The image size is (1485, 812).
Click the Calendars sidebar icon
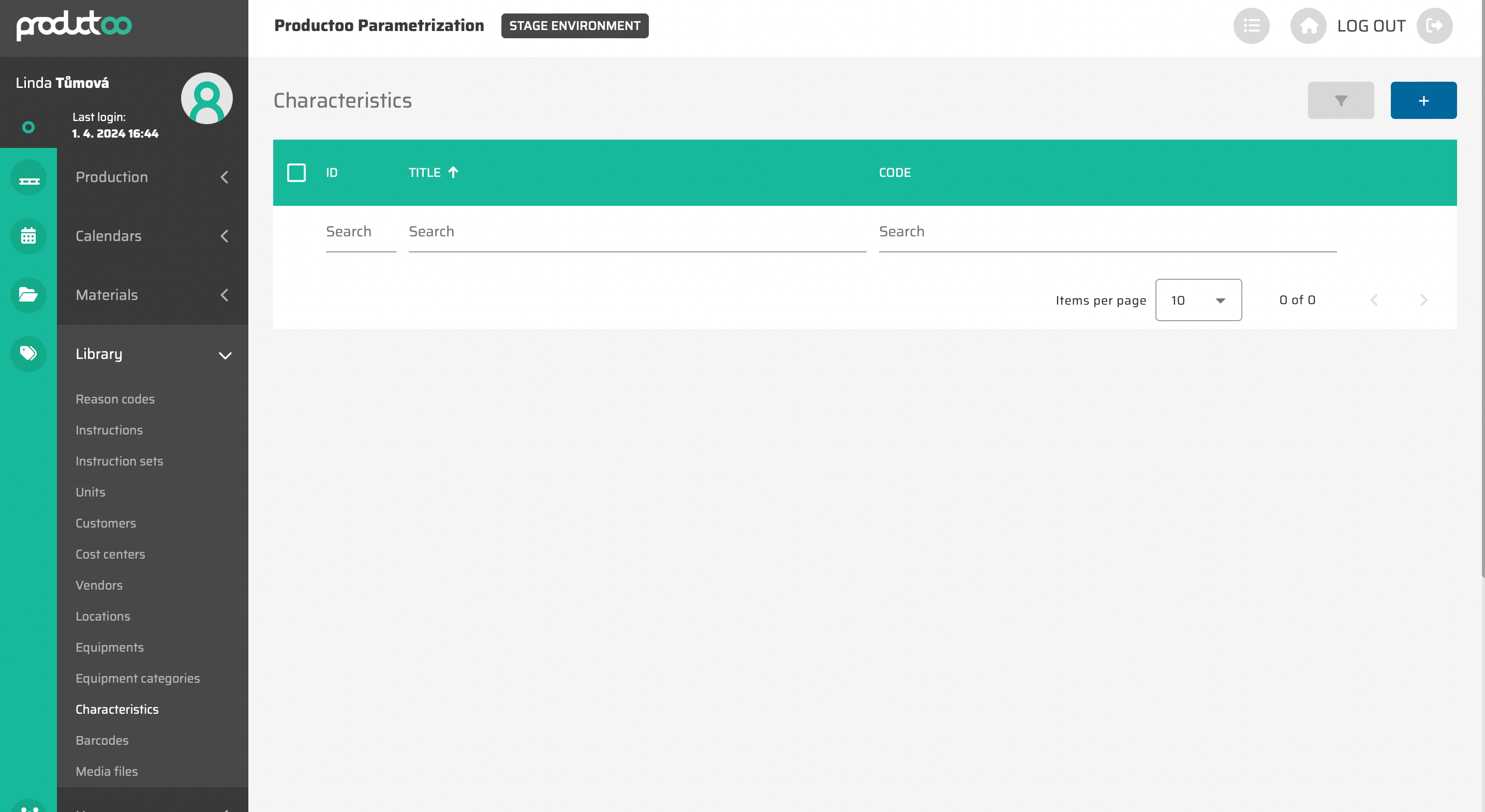click(28, 236)
